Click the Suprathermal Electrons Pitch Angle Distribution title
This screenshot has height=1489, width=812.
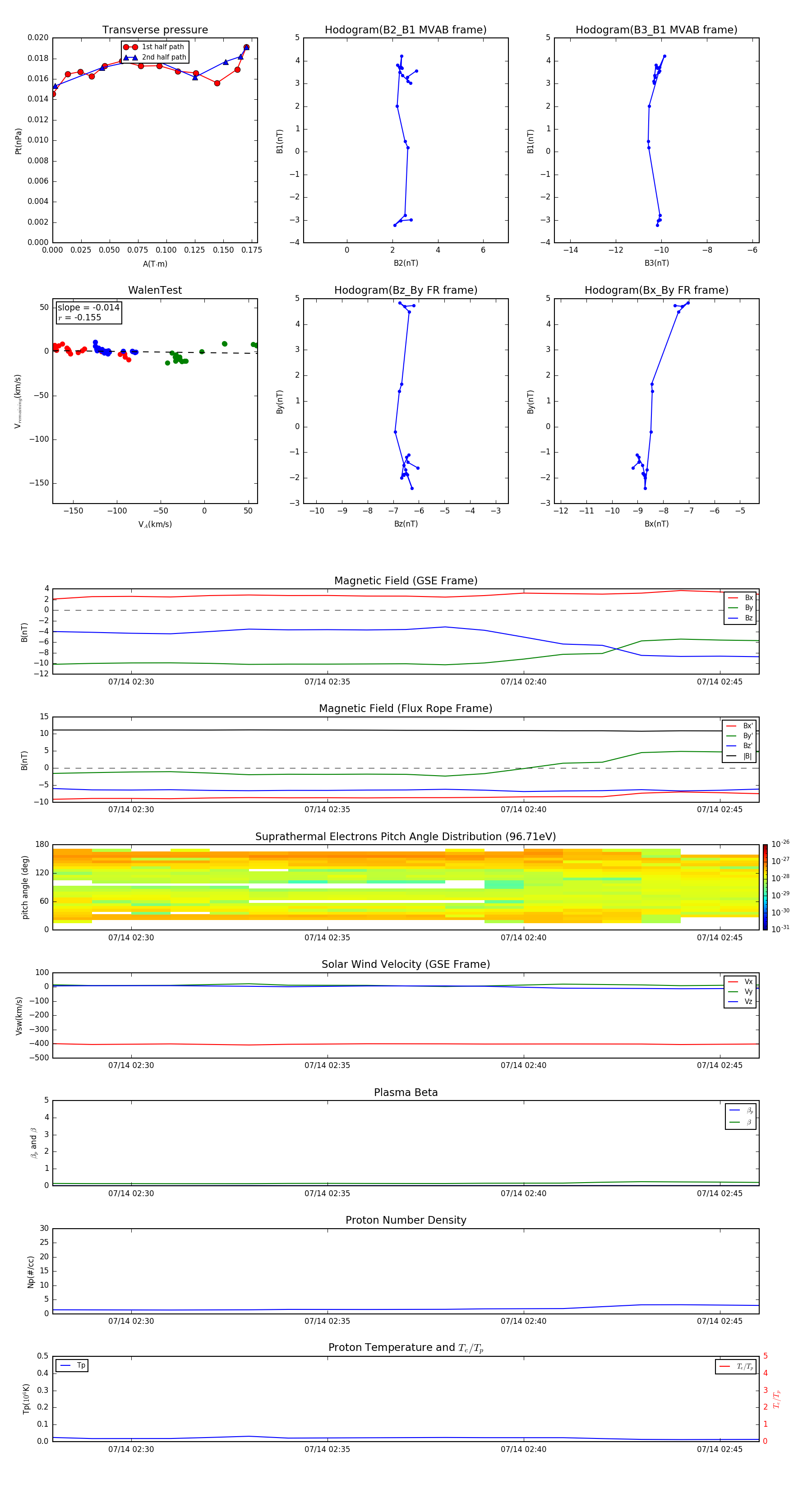[x=406, y=837]
